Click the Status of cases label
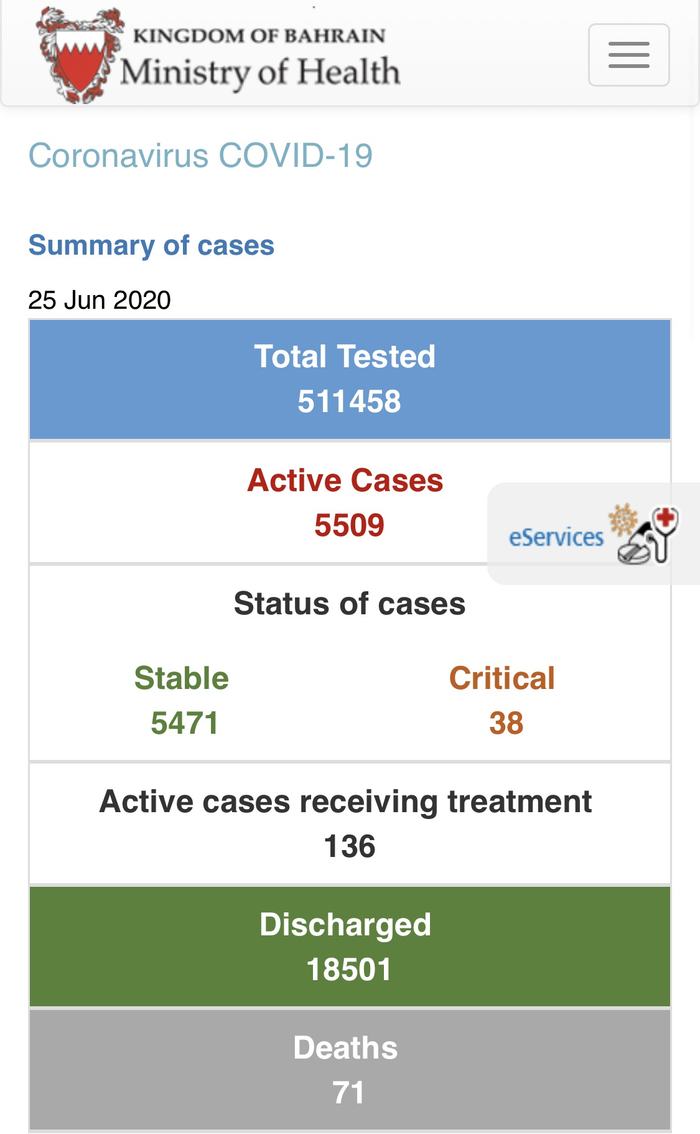Image resolution: width=700 pixels, height=1134 pixels. (x=349, y=604)
